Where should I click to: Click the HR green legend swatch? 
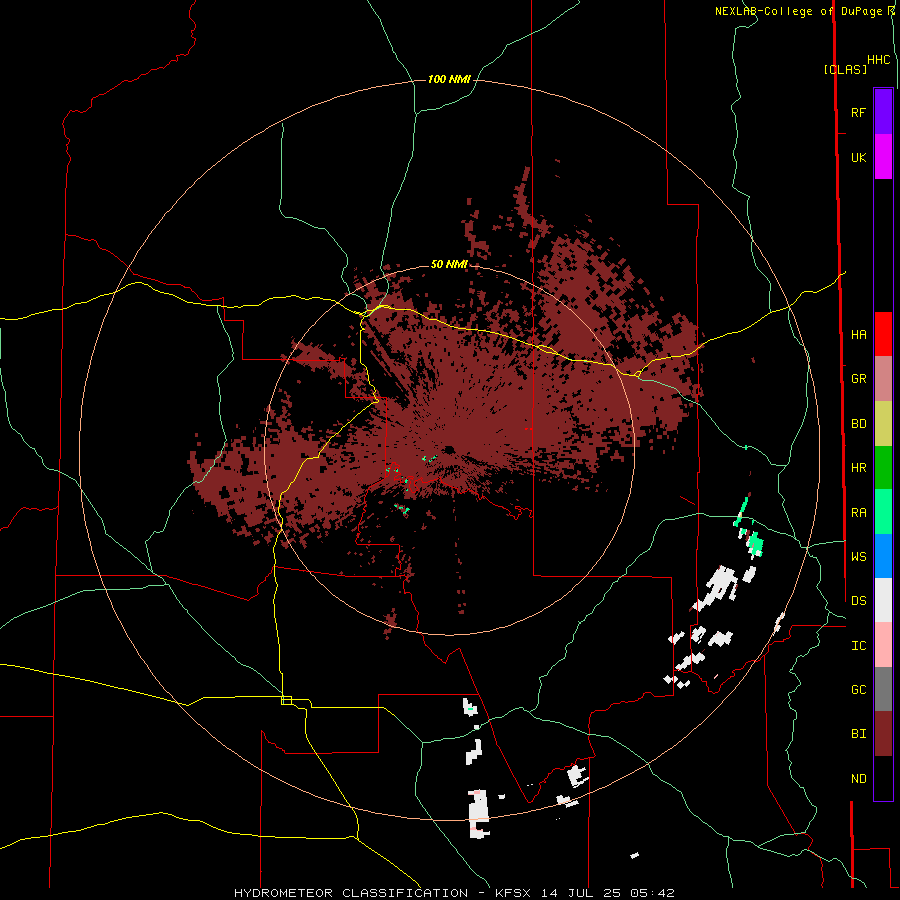tap(883, 468)
